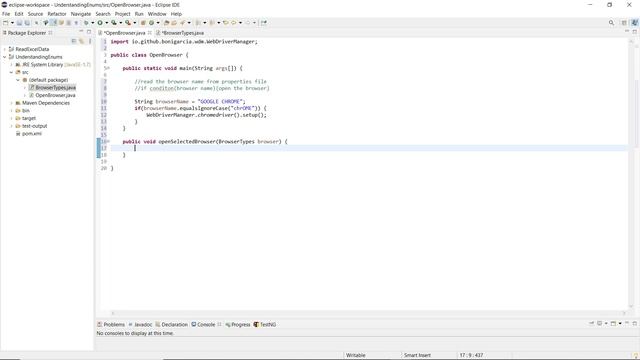Expand the test-output folder
640x360 pixels.
point(11,126)
